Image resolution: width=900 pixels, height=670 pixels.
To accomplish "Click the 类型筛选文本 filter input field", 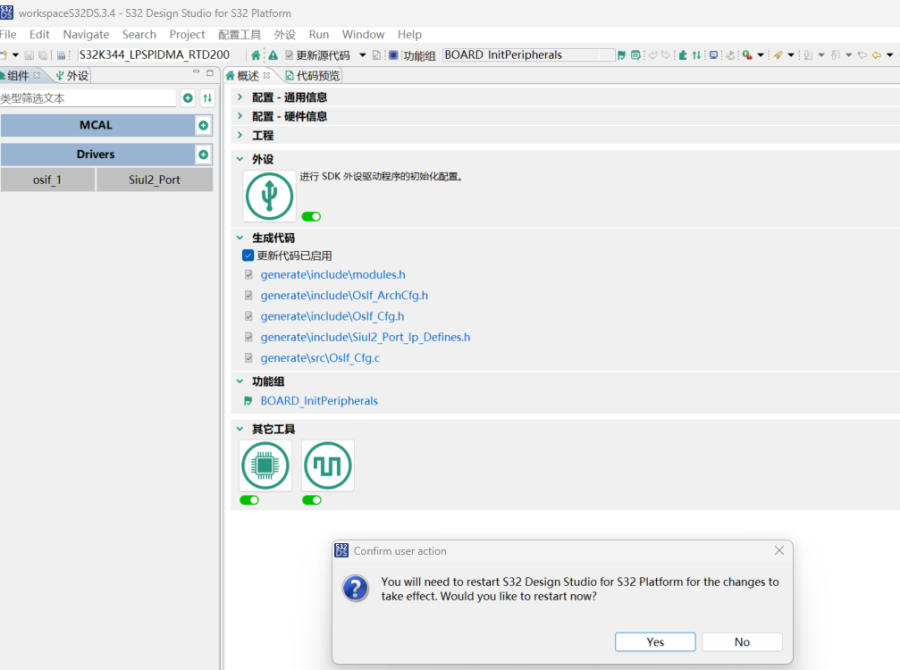I will [x=88, y=98].
